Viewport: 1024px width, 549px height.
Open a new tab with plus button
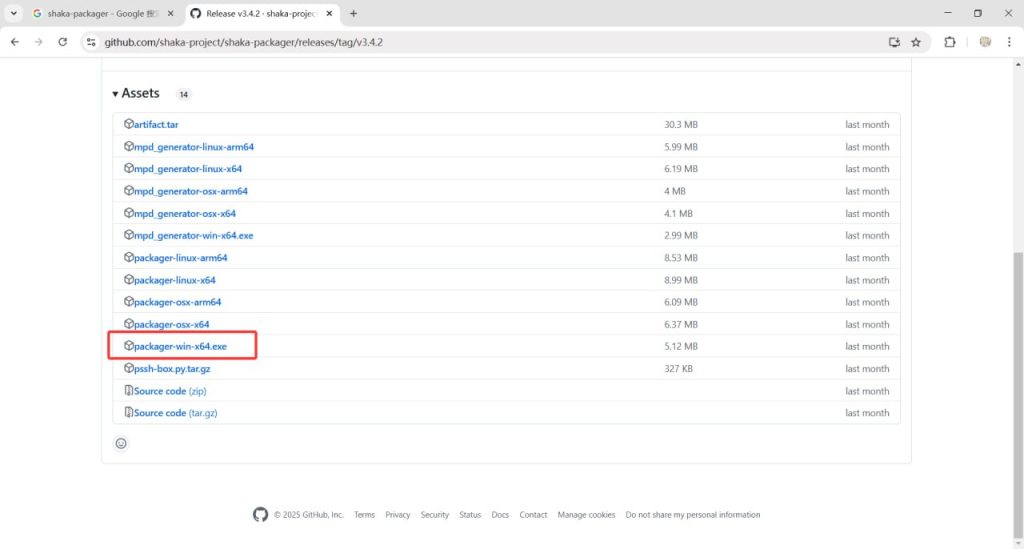(x=353, y=13)
